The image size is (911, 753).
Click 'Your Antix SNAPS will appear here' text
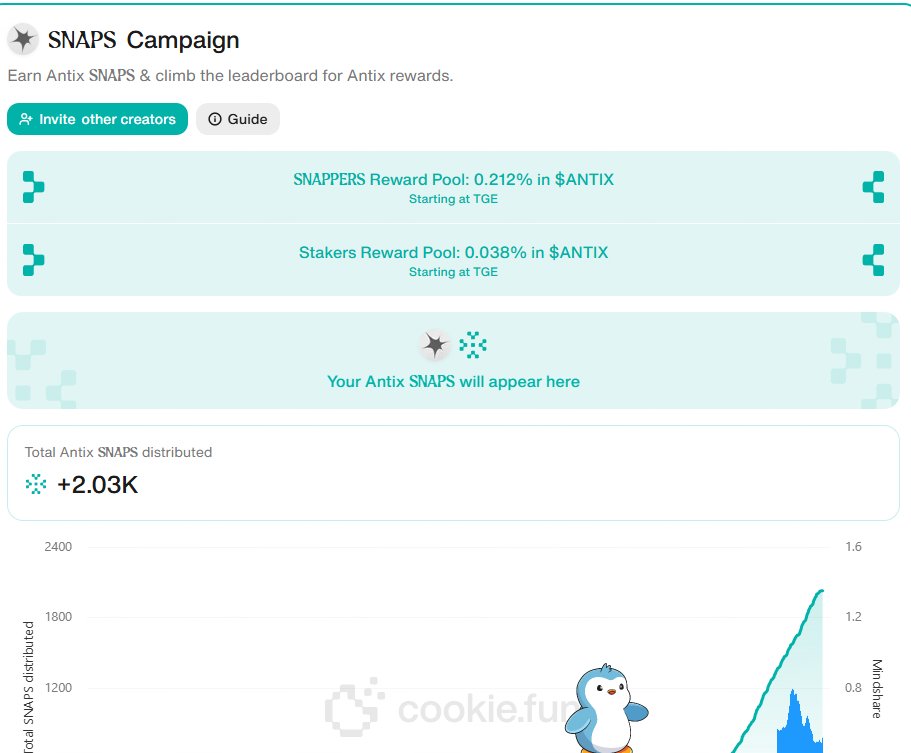click(453, 381)
